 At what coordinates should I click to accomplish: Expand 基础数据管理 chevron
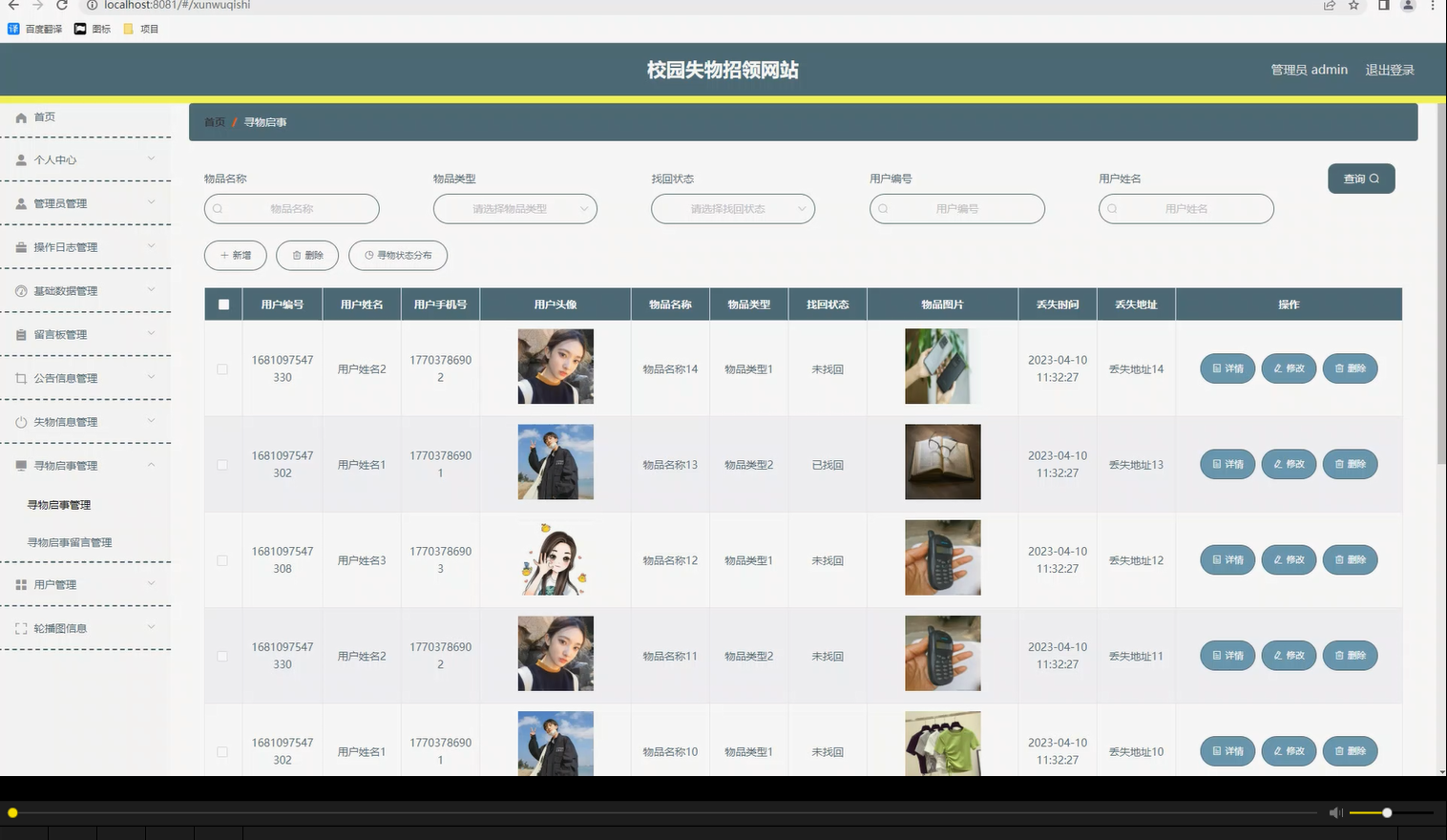(x=151, y=290)
